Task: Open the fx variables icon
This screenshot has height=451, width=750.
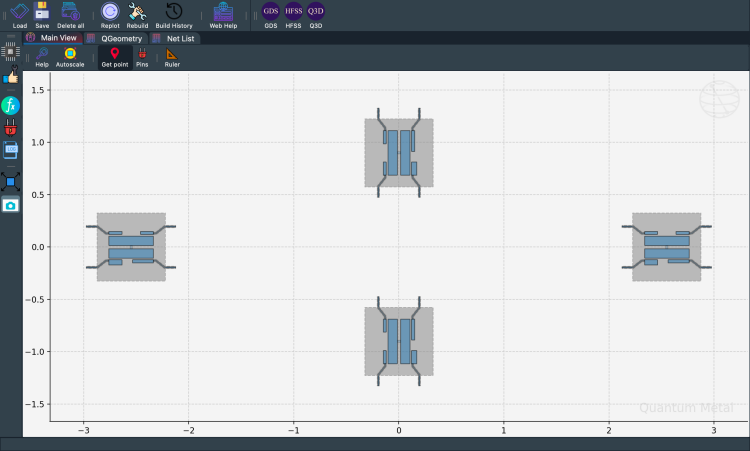Action: coord(11,105)
